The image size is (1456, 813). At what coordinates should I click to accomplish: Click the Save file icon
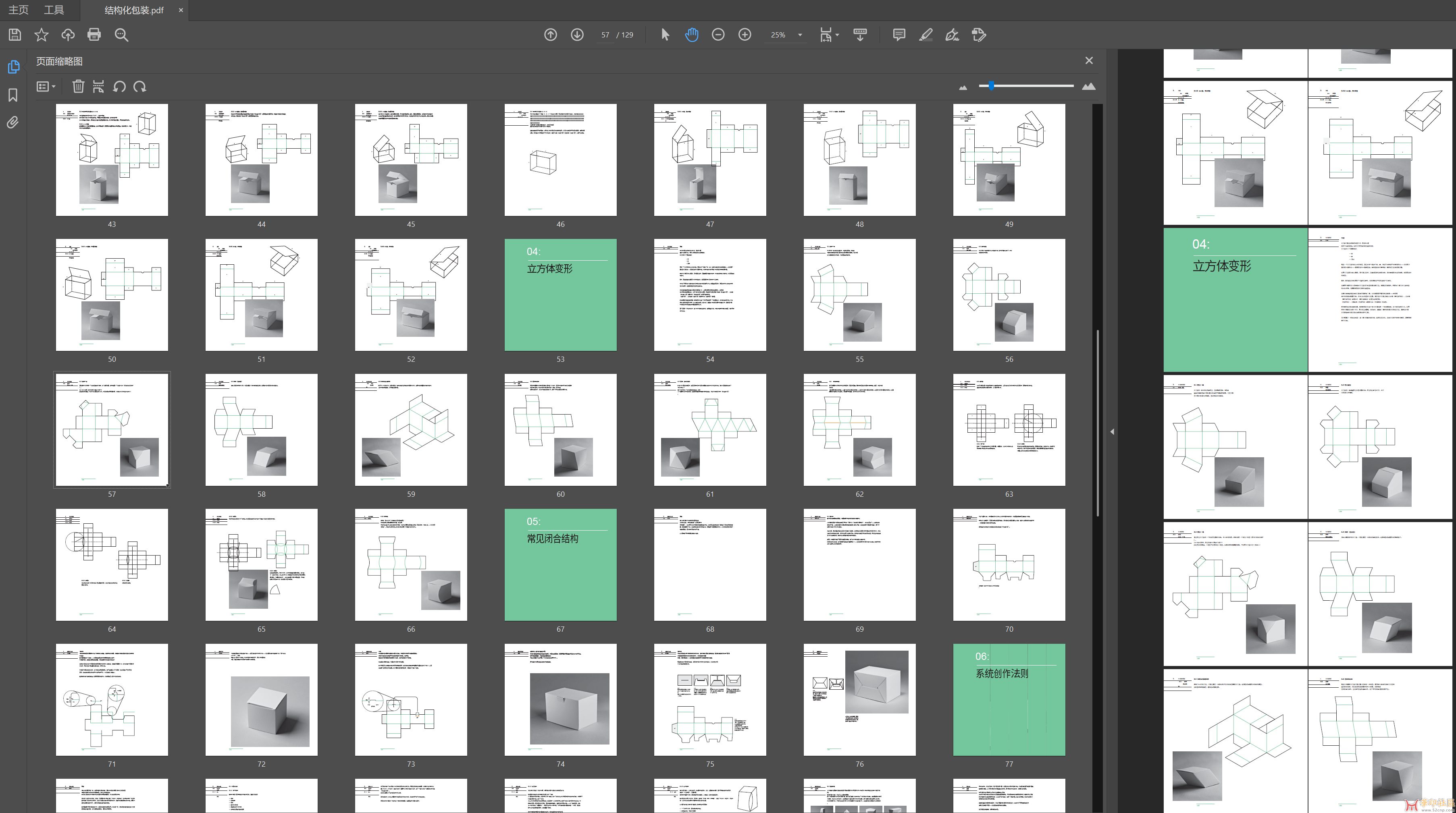click(15, 35)
